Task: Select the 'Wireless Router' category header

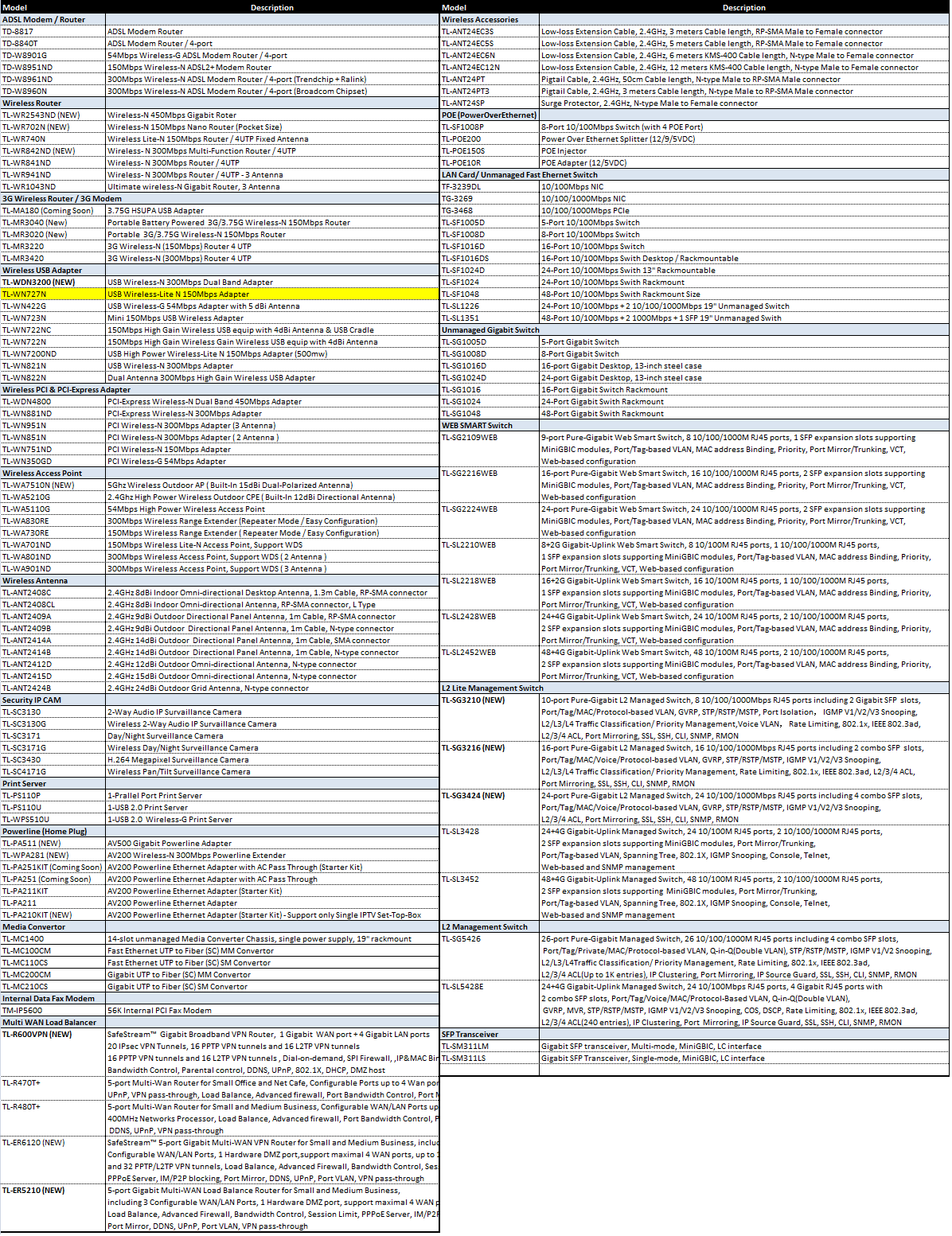Action: (53, 103)
